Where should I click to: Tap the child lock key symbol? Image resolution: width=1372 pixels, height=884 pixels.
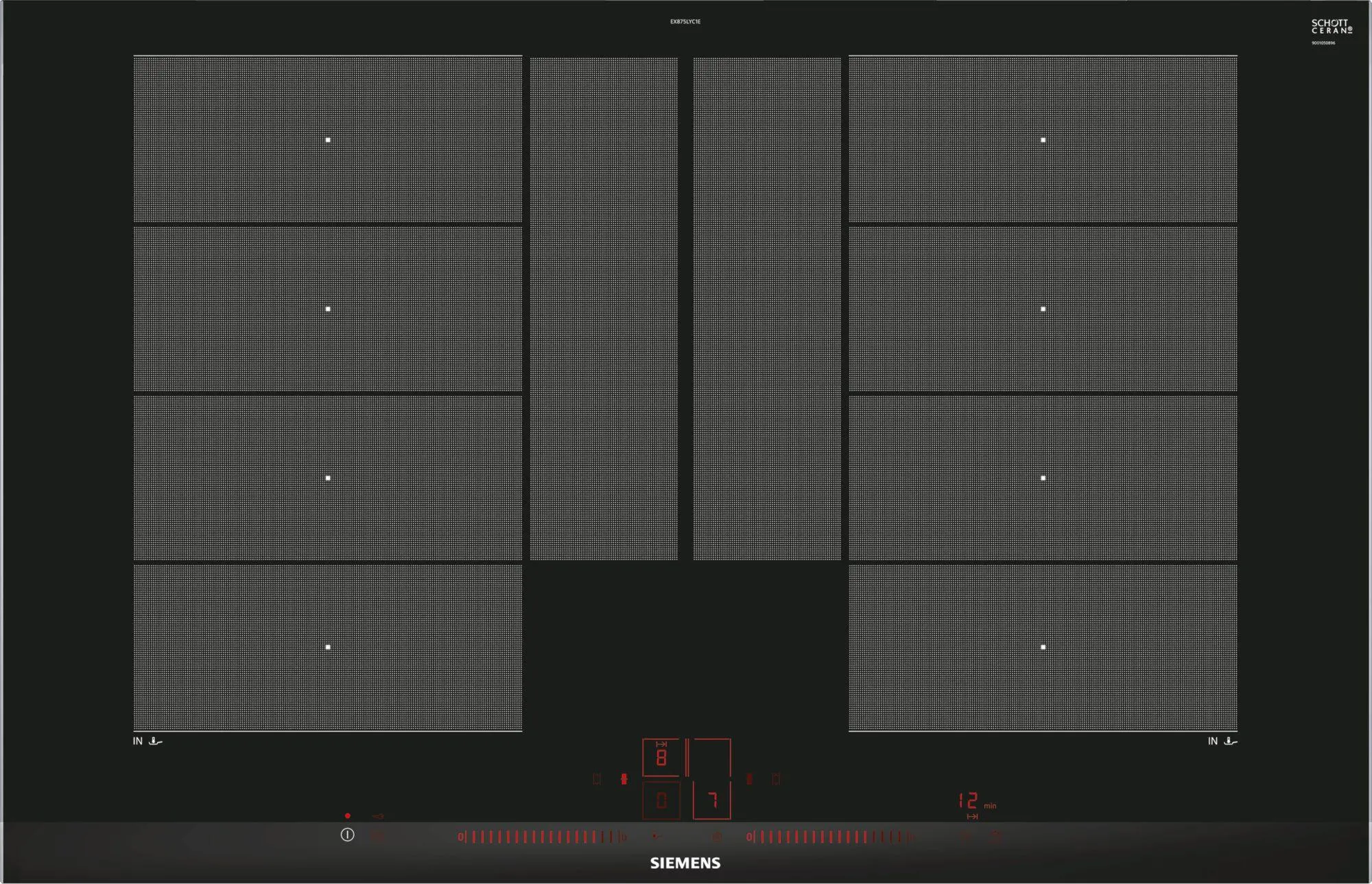pos(377,816)
